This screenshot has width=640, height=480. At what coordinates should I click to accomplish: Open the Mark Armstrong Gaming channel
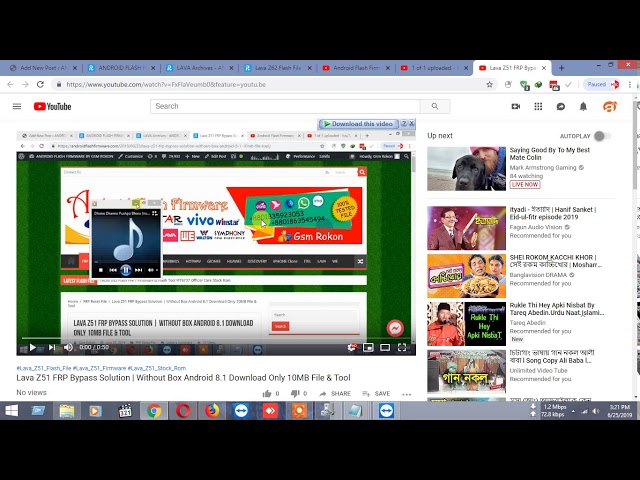point(543,167)
